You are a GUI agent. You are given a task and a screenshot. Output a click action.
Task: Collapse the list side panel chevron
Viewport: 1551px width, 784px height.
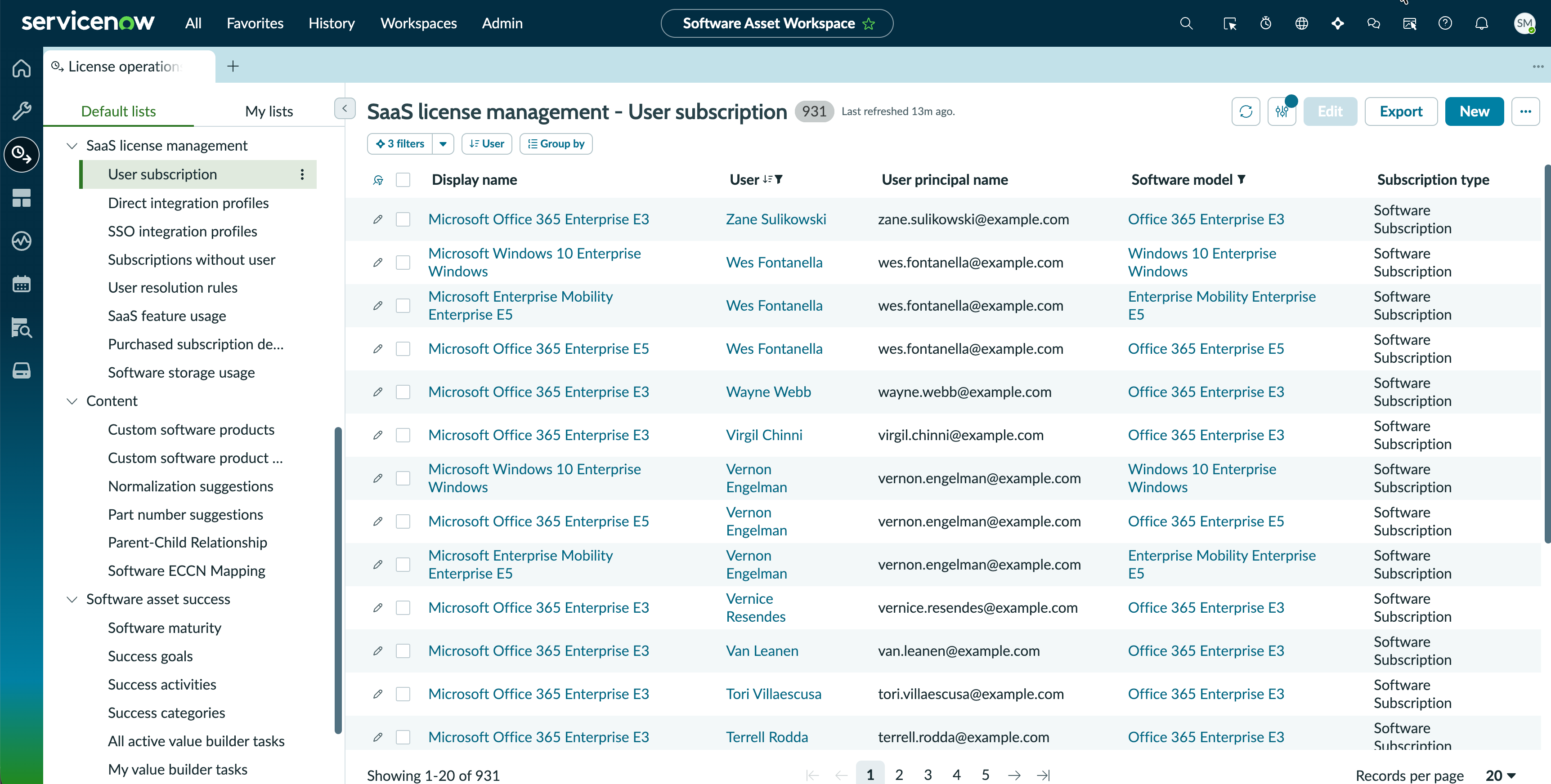(345, 108)
